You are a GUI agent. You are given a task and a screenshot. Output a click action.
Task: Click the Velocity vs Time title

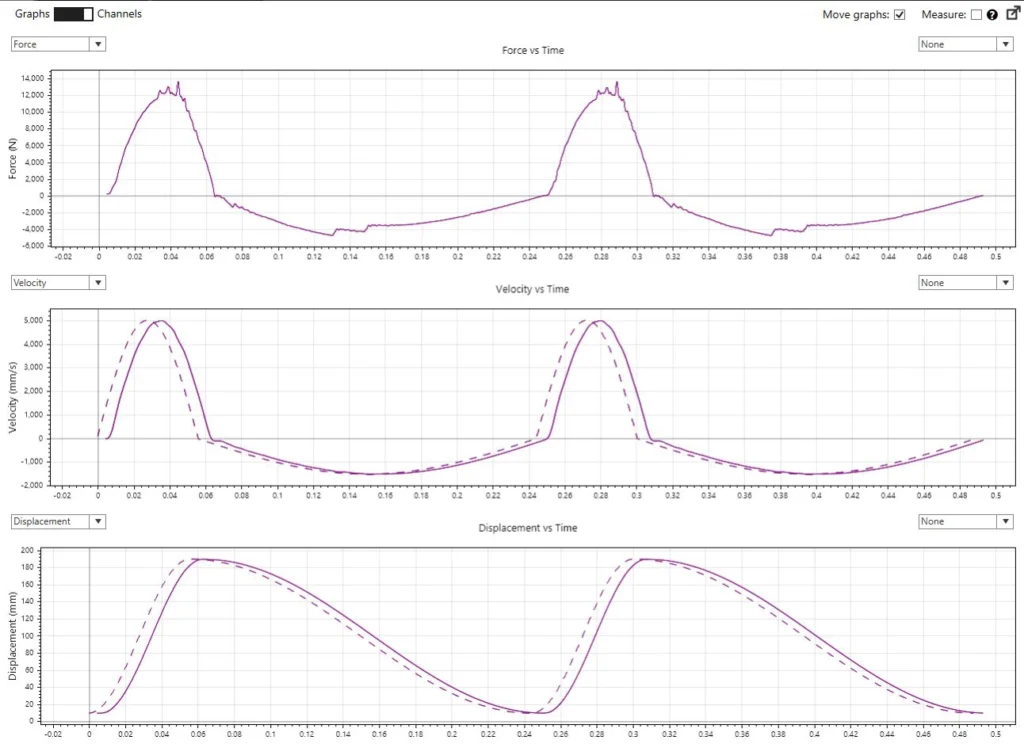(532, 289)
